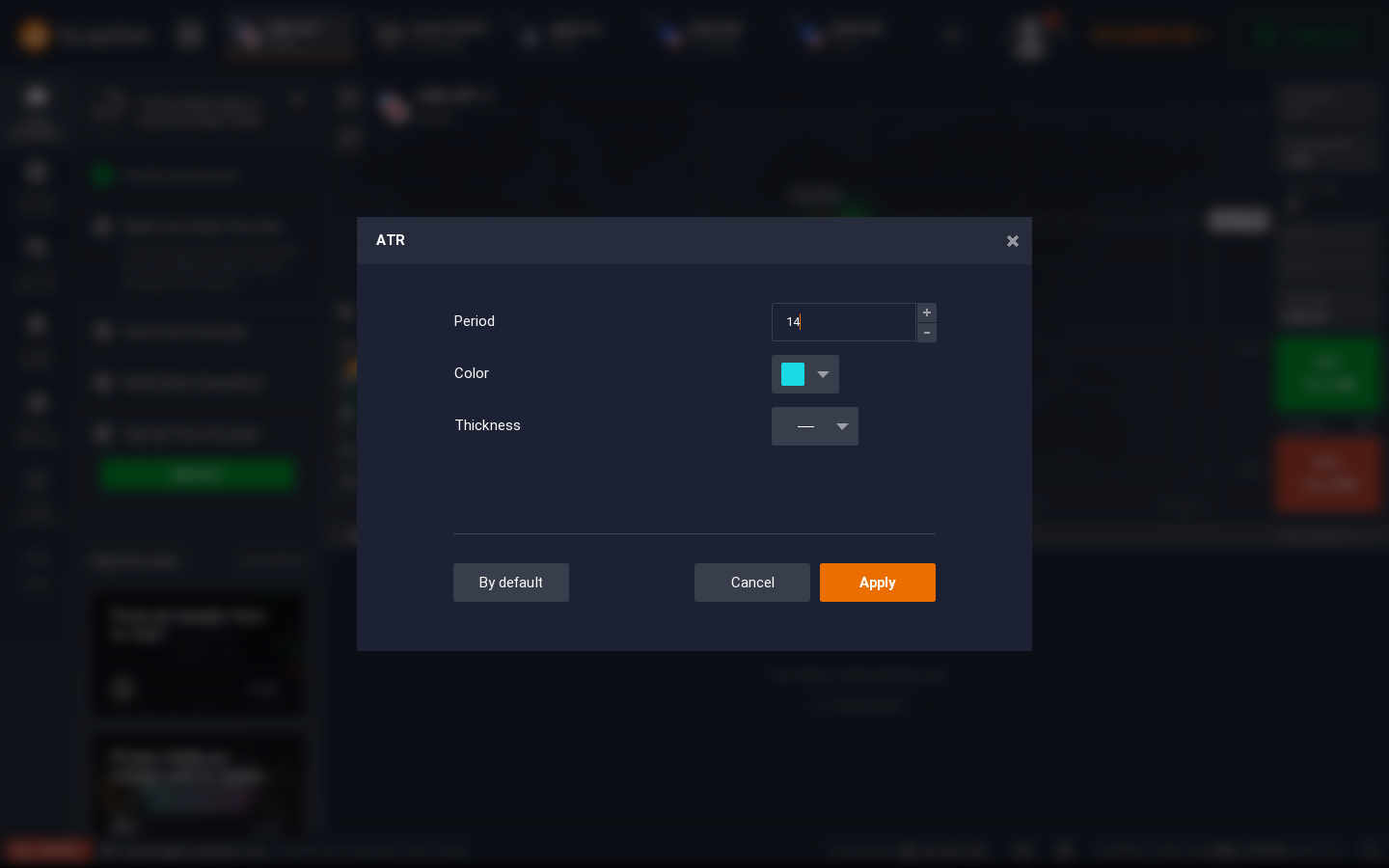Click the Period label

(475, 321)
